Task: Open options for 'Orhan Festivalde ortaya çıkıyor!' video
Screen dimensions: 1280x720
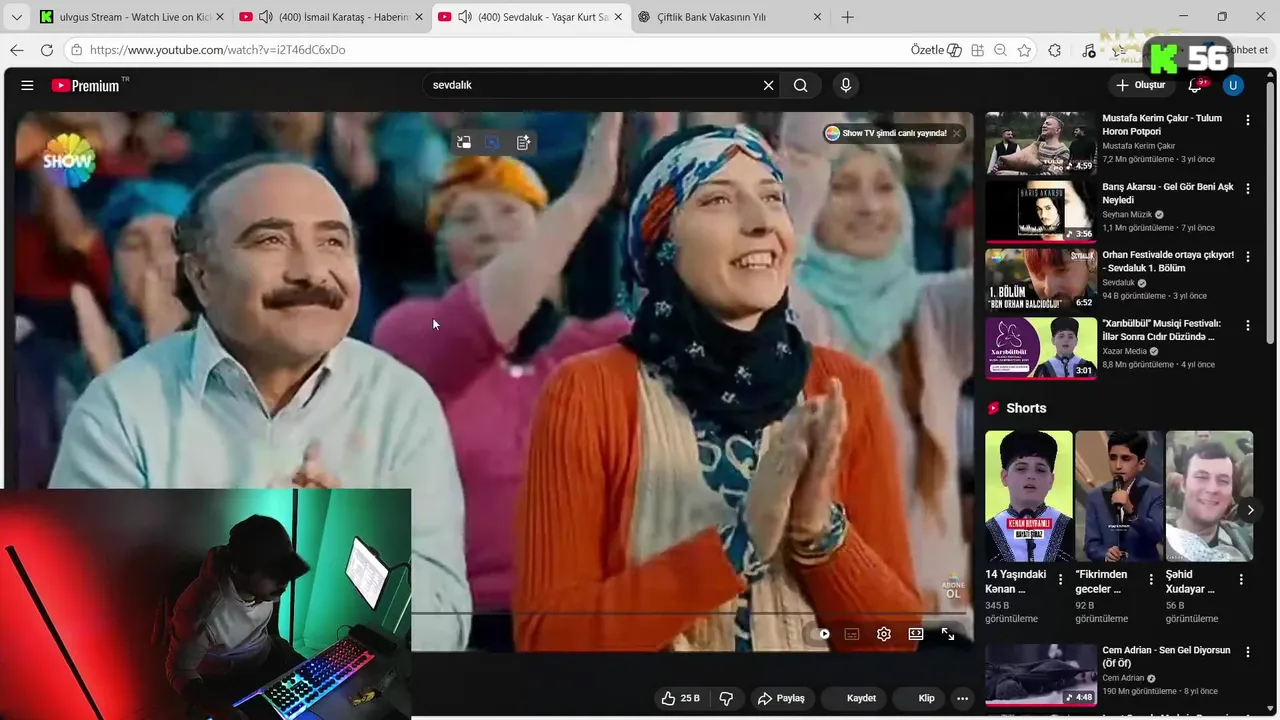Action: (x=1247, y=257)
